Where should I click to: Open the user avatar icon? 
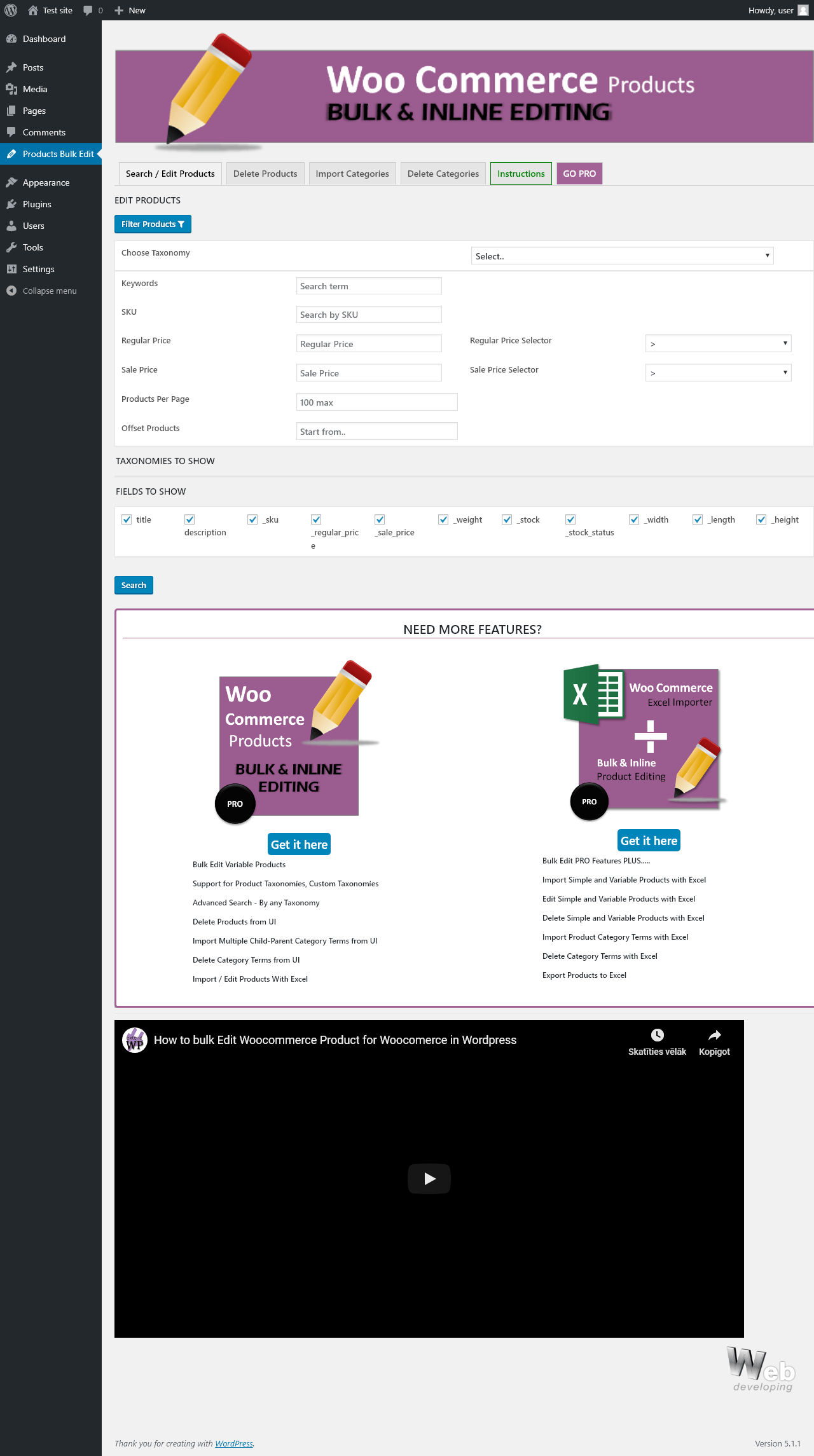(803, 10)
